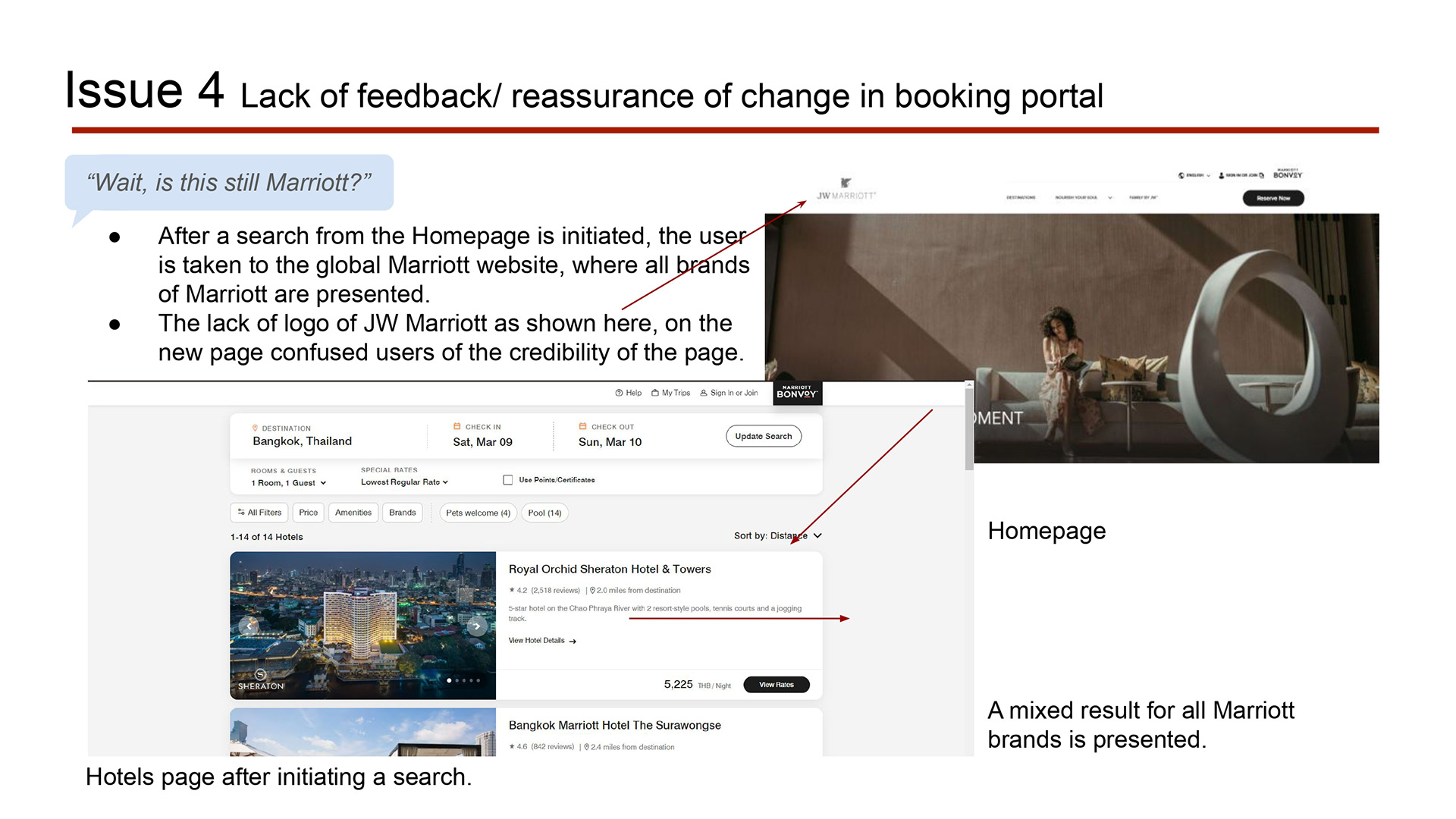Click the Sat, Mar 09 check-in date

coord(483,442)
